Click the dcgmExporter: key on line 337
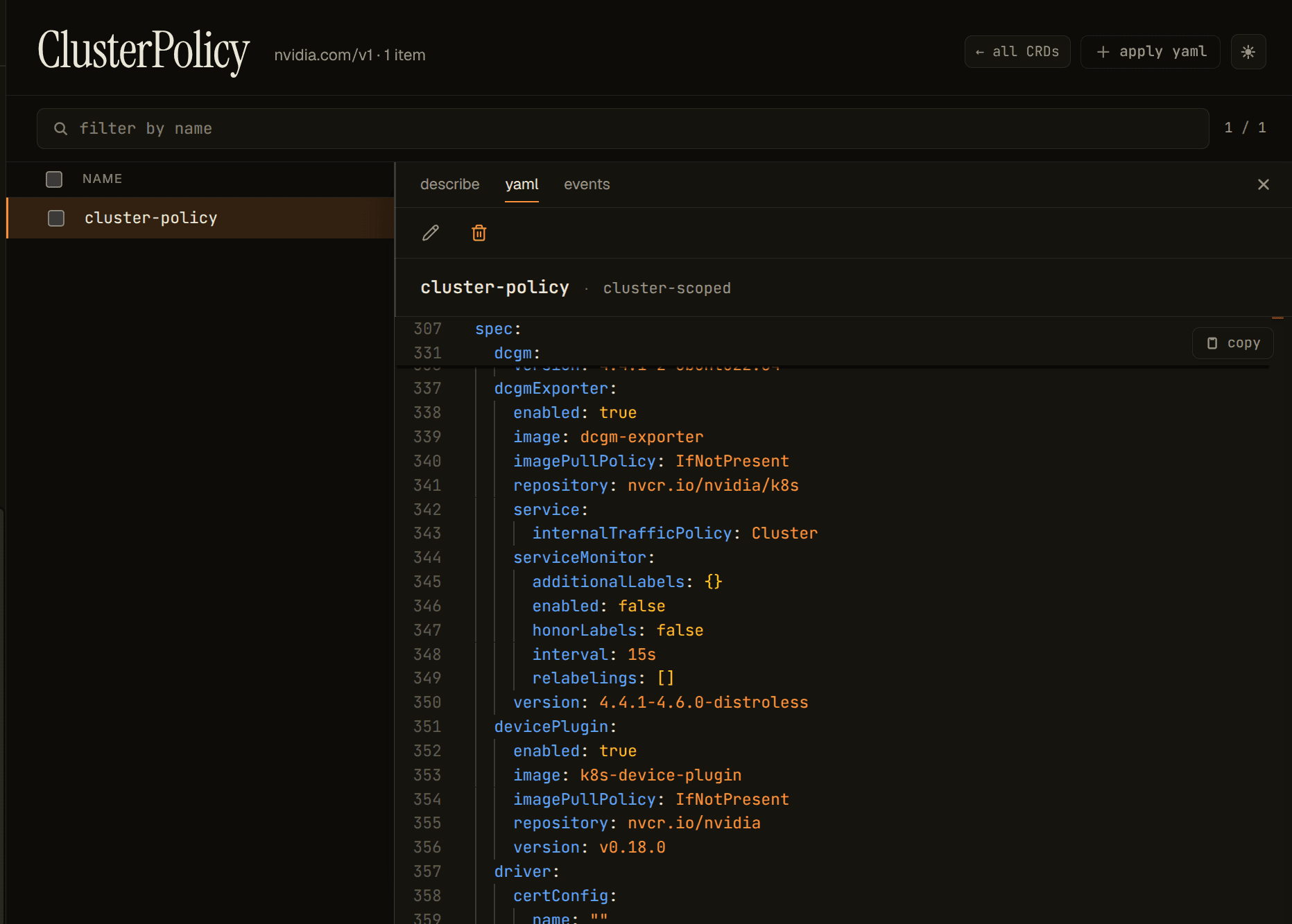1292x924 pixels. click(555, 389)
